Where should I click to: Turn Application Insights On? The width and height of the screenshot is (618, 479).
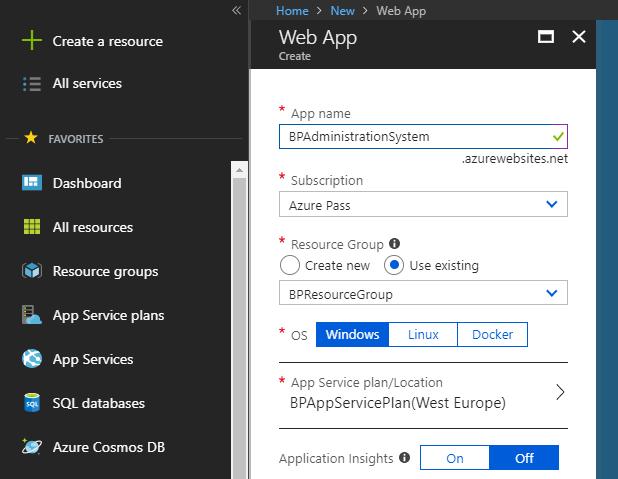pyautogui.click(x=455, y=458)
